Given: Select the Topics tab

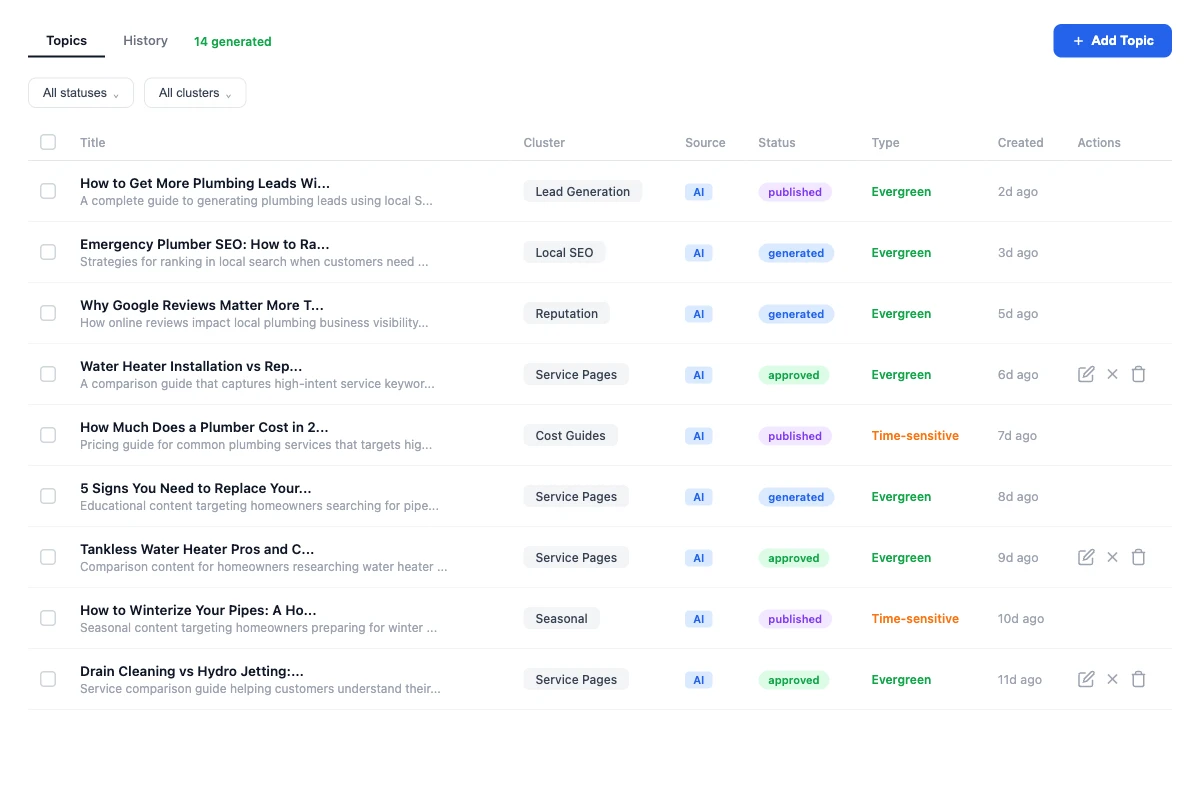Looking at the screenshot, I should [66, 41].
